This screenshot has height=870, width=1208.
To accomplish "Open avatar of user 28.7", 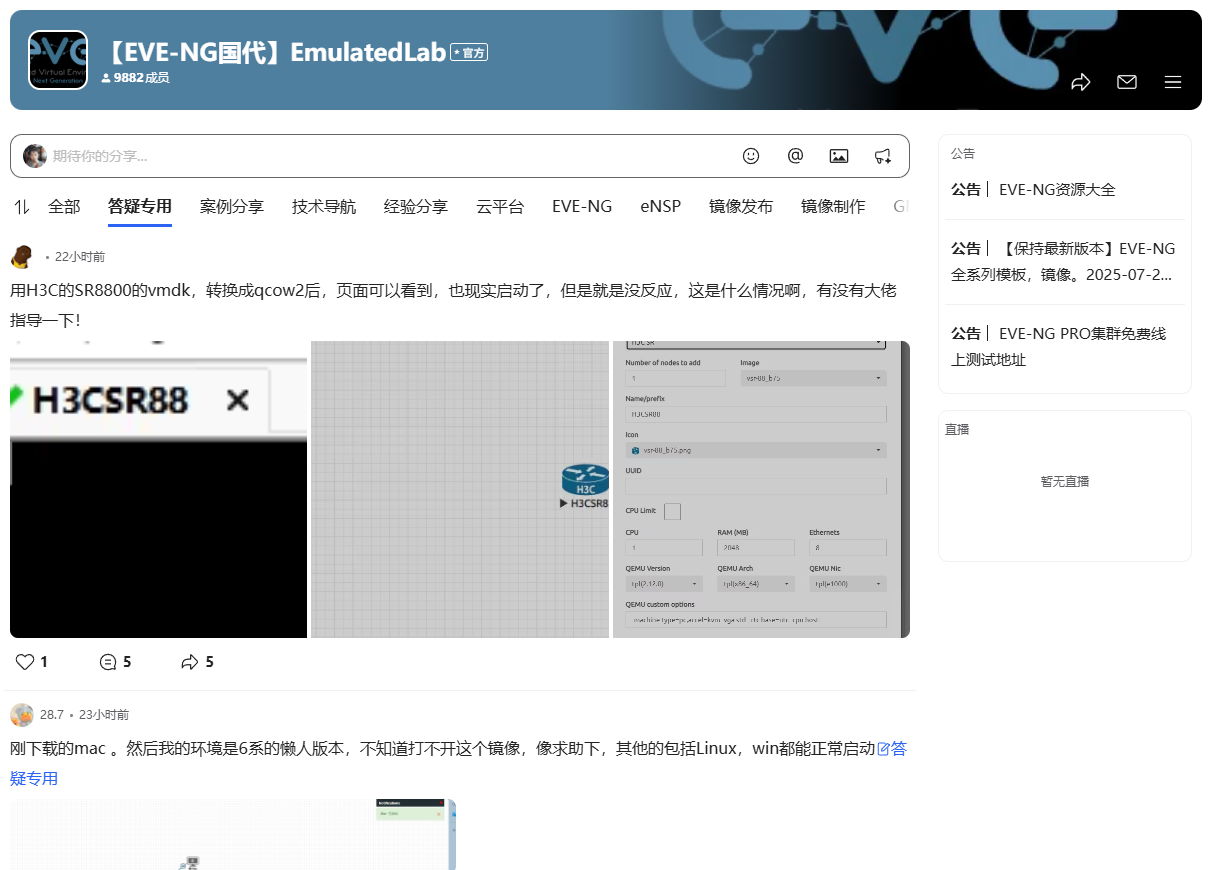I will pos(22,715).
